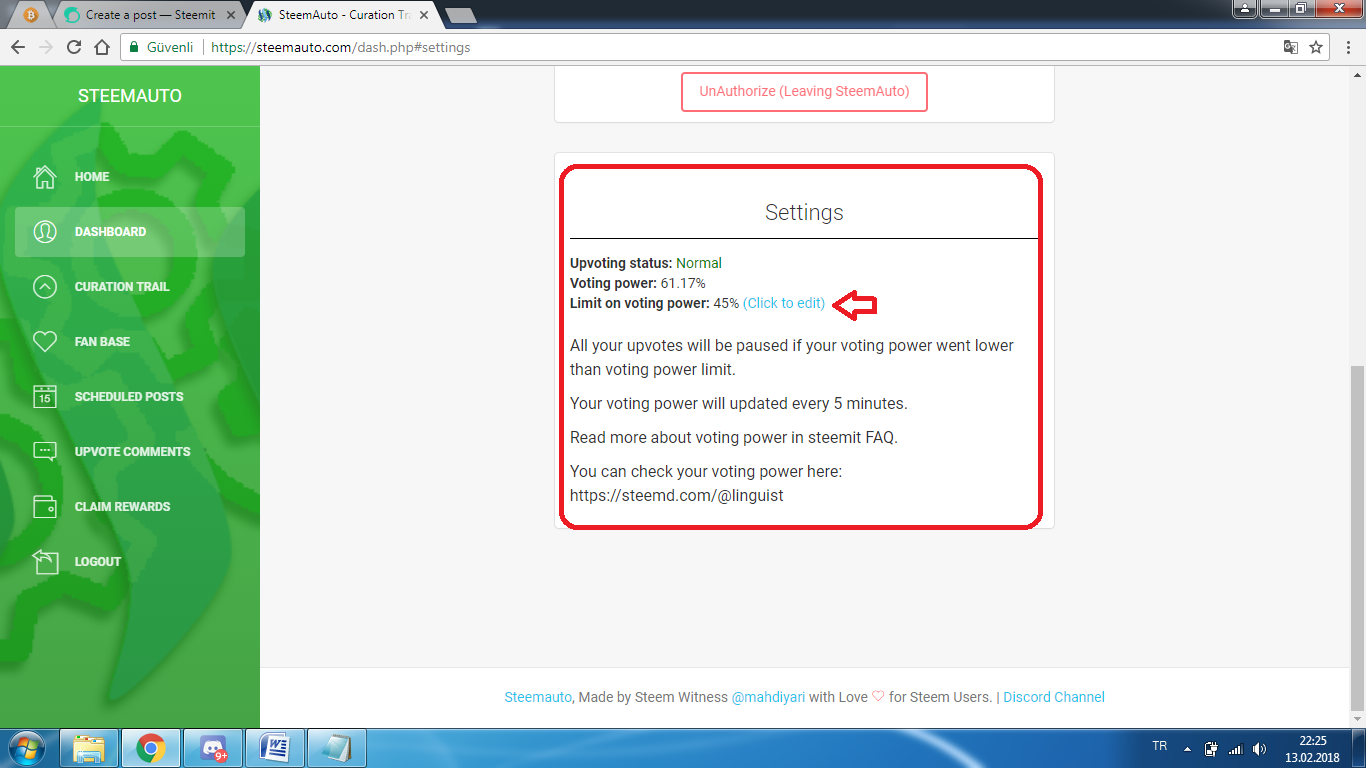Click the Upvote Comments speech bubble icon
The height and width of the screenshot is (768, 1366).
click(x=45, y=452)
